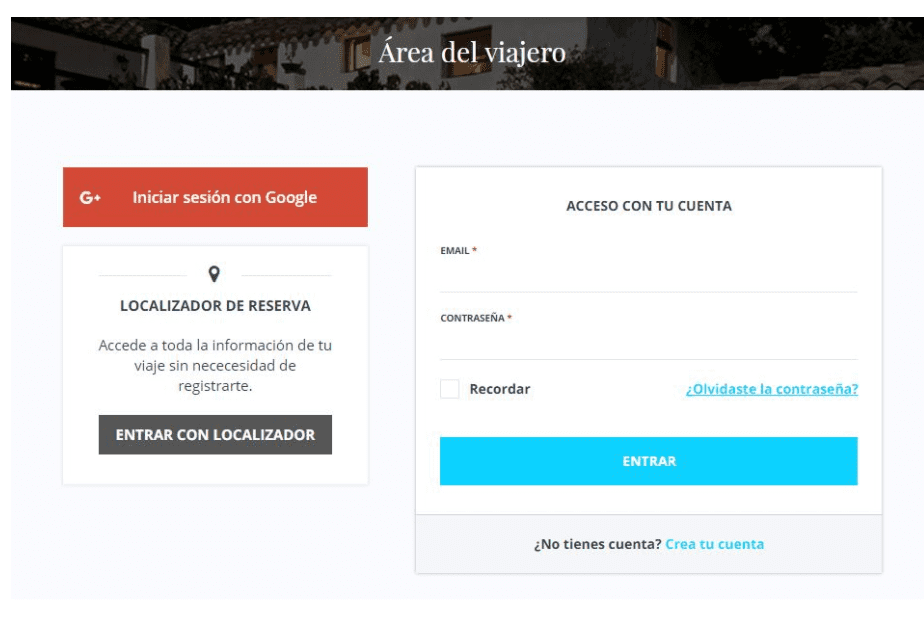The width and height of the screenshot is (924, 617).
Task: Click the 'CONTRASEÑA' field label
Action: pyautogui.click(x=472, y=319)
